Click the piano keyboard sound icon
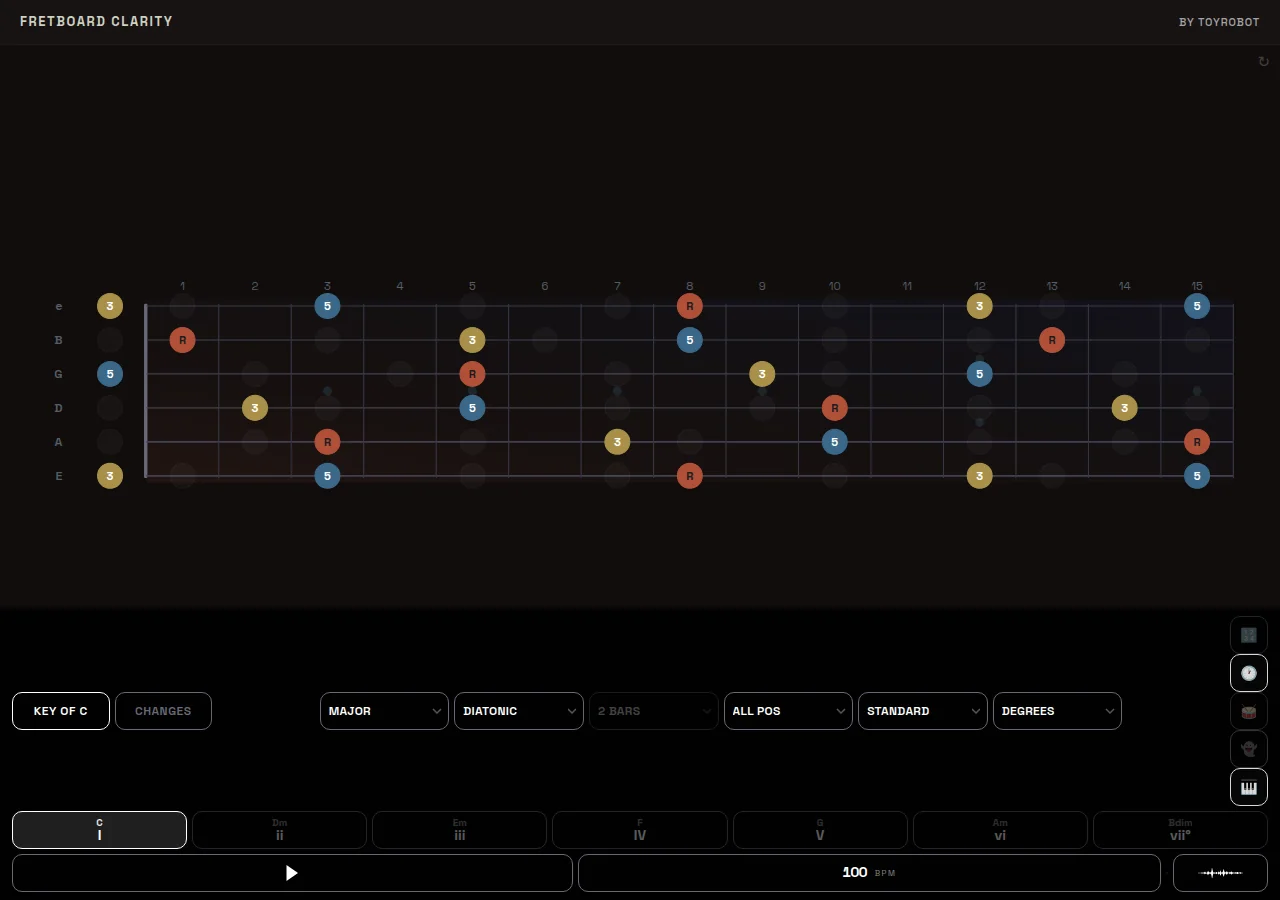 pos(1248,787)
